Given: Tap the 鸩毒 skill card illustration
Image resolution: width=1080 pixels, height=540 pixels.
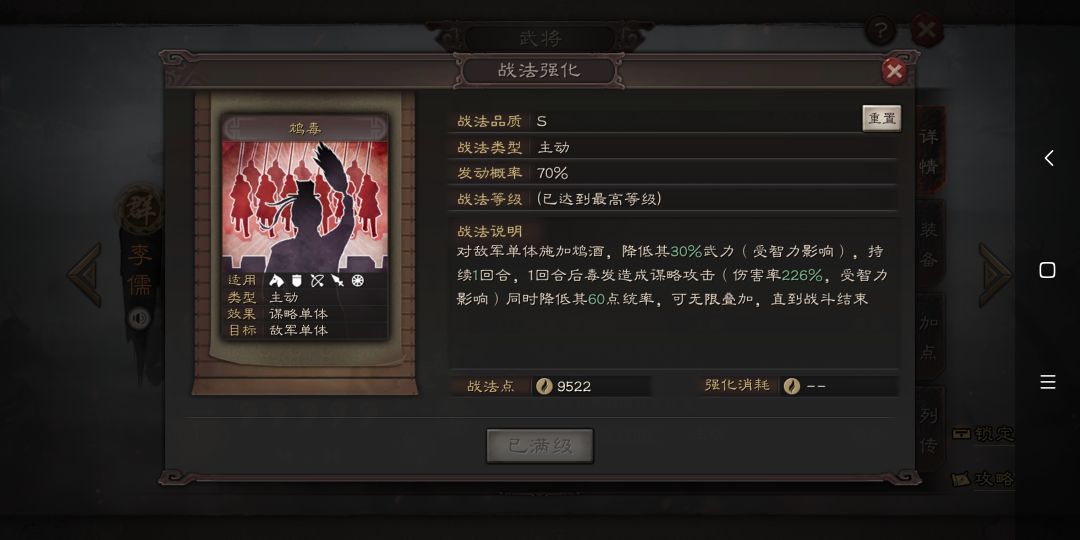Looking at the screenshot, I should tap(305, 207).
